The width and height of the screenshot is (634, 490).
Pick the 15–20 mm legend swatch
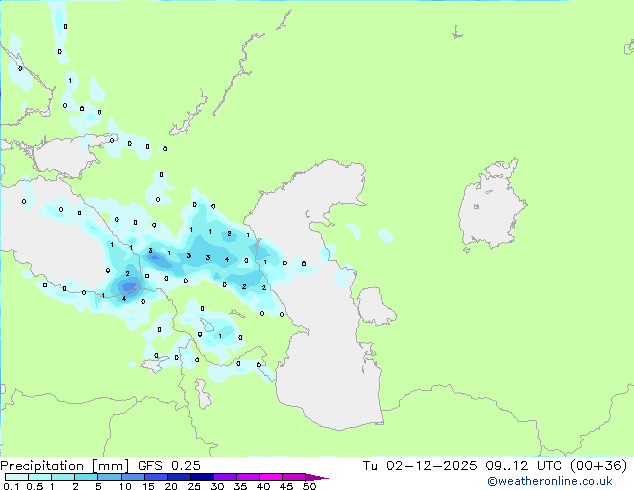click(x=156, y=477)
